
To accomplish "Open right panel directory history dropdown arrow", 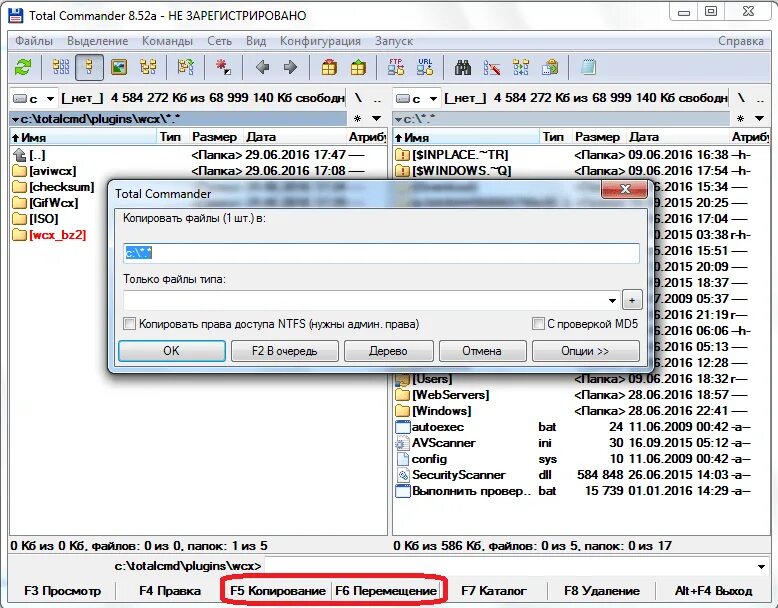I will [760, 119].
